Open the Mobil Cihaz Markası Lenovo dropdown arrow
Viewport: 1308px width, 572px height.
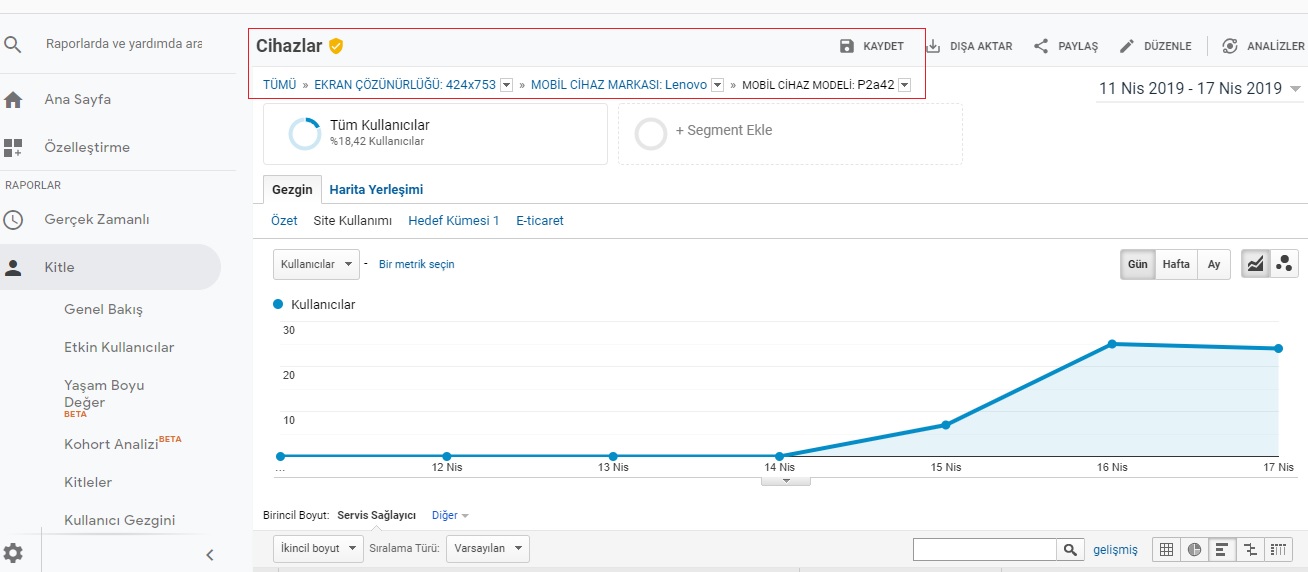click(717, 85)
